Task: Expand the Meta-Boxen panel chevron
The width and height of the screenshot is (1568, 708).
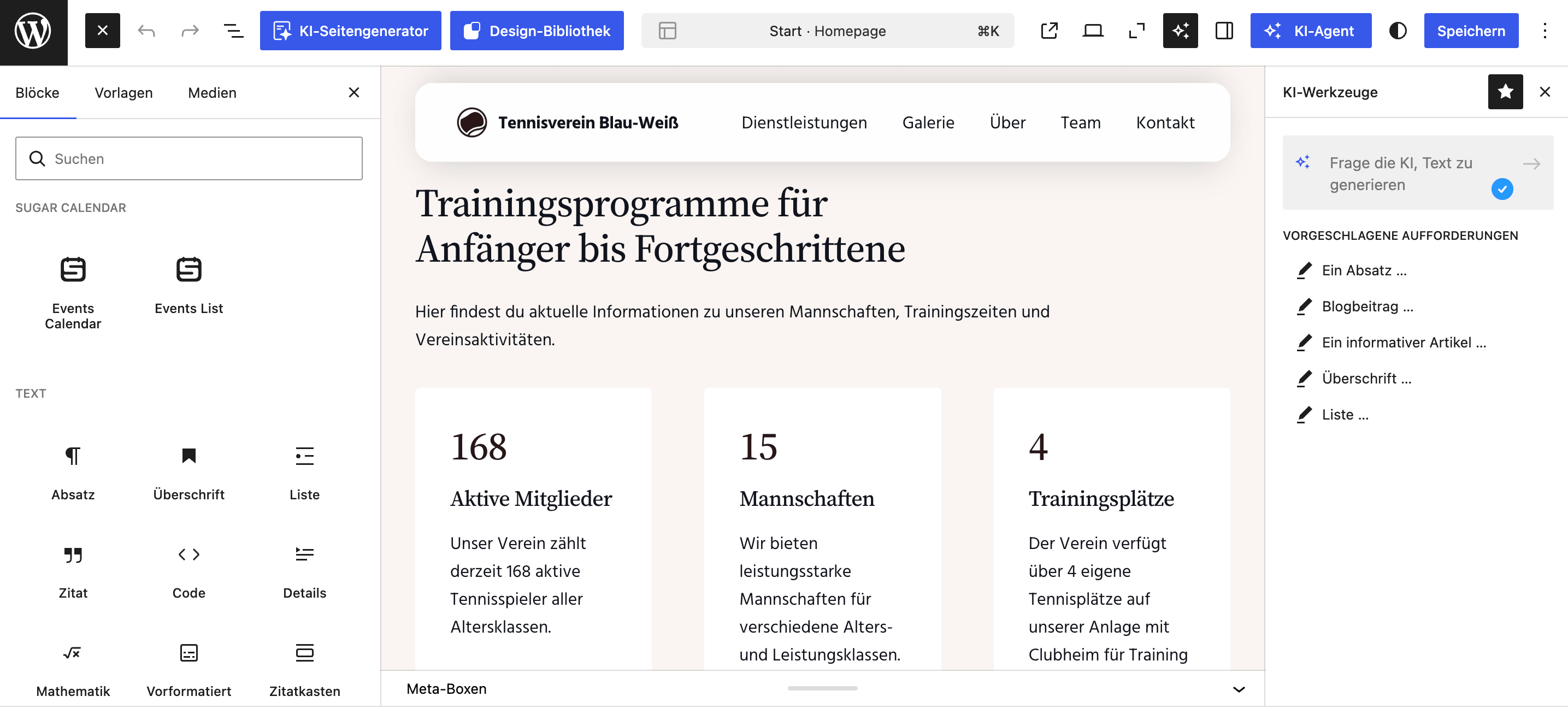Action: point(1238,689)
